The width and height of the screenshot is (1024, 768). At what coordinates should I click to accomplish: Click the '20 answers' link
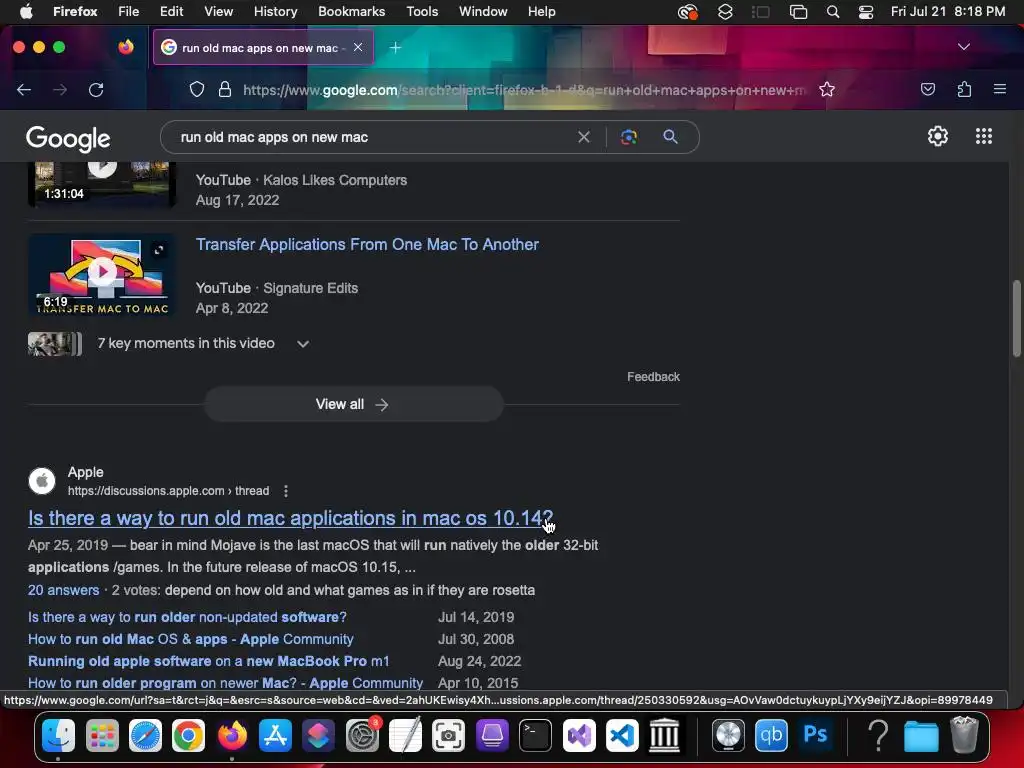tap(63, 590)
